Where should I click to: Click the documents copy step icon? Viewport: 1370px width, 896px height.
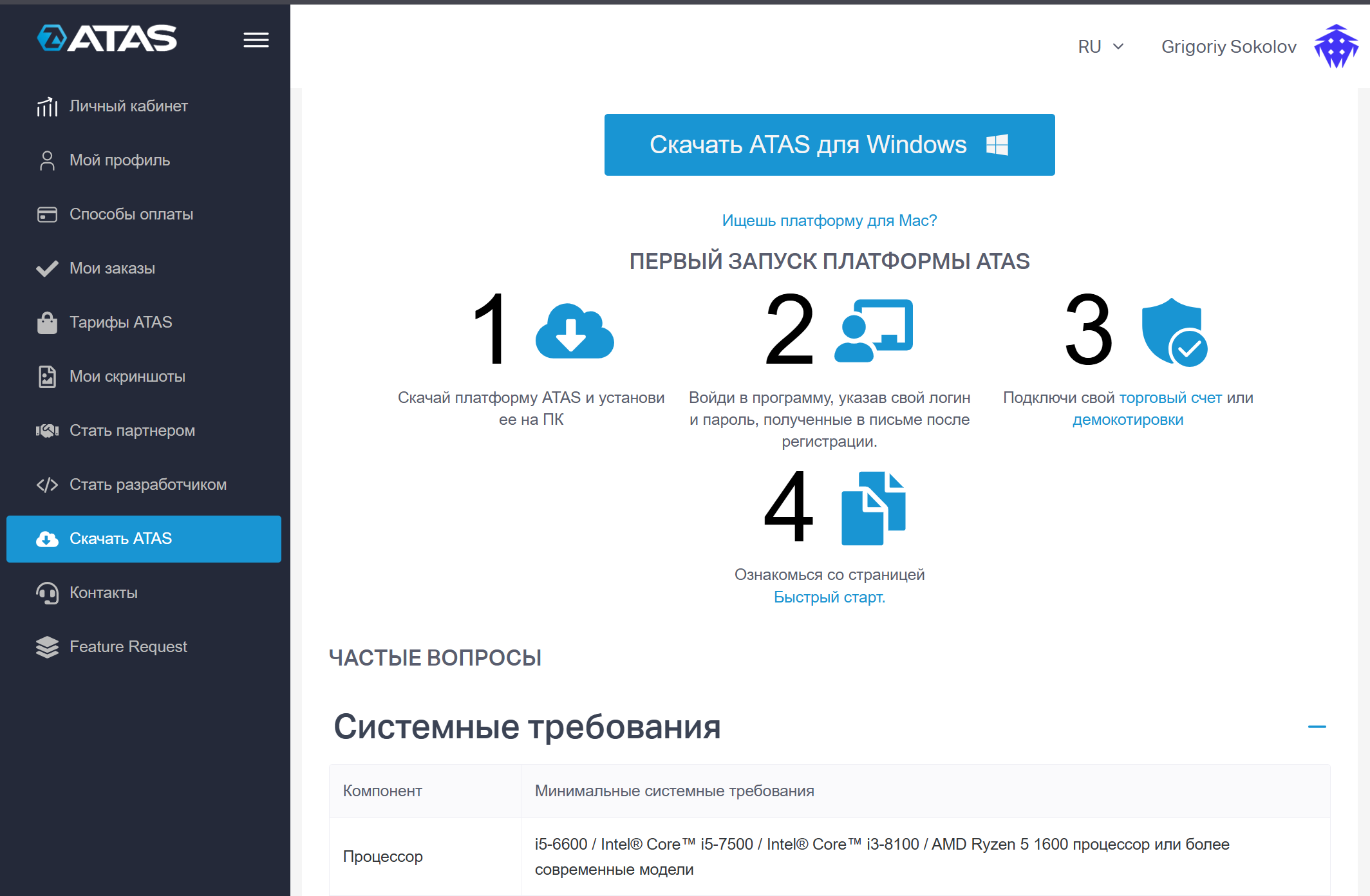pos(873,509)
